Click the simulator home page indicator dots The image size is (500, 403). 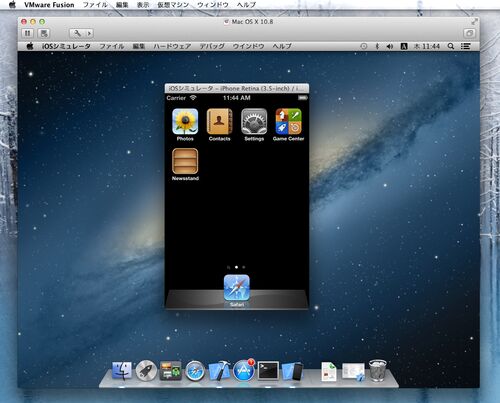[236, 267]
